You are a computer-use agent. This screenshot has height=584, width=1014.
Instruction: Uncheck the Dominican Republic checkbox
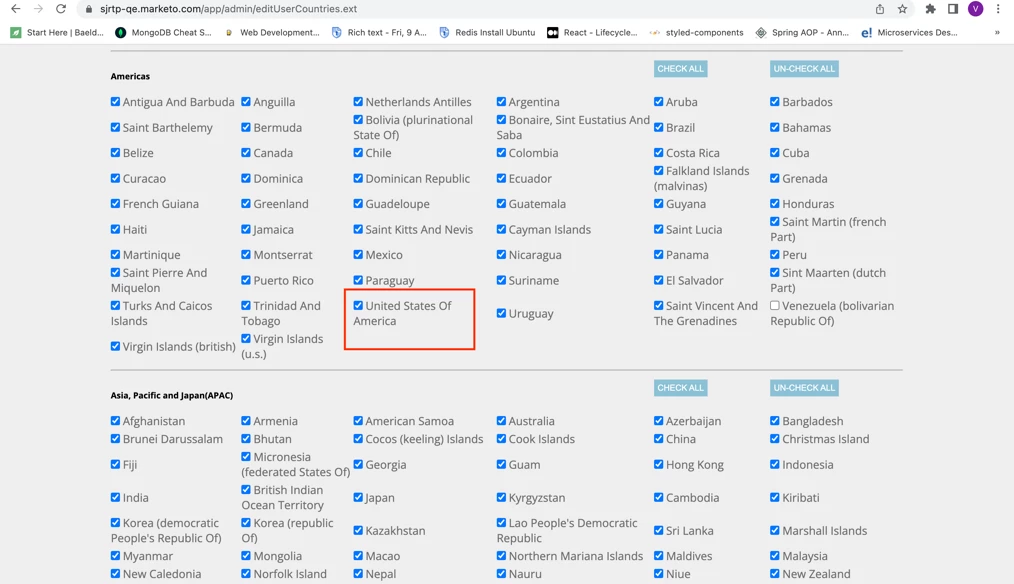(x=358, y=178)
